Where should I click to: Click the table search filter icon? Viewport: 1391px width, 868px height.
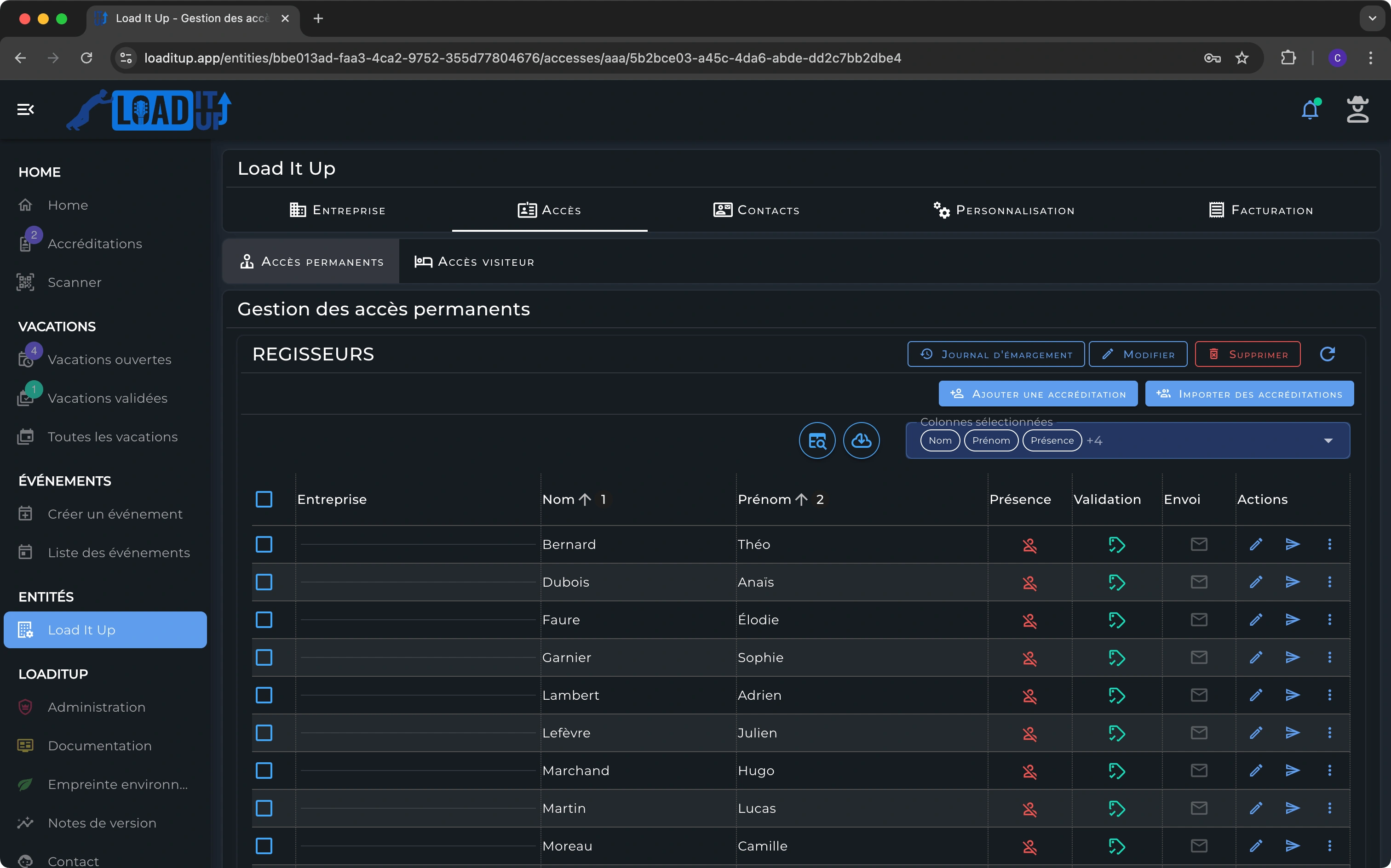coord(816,440)
